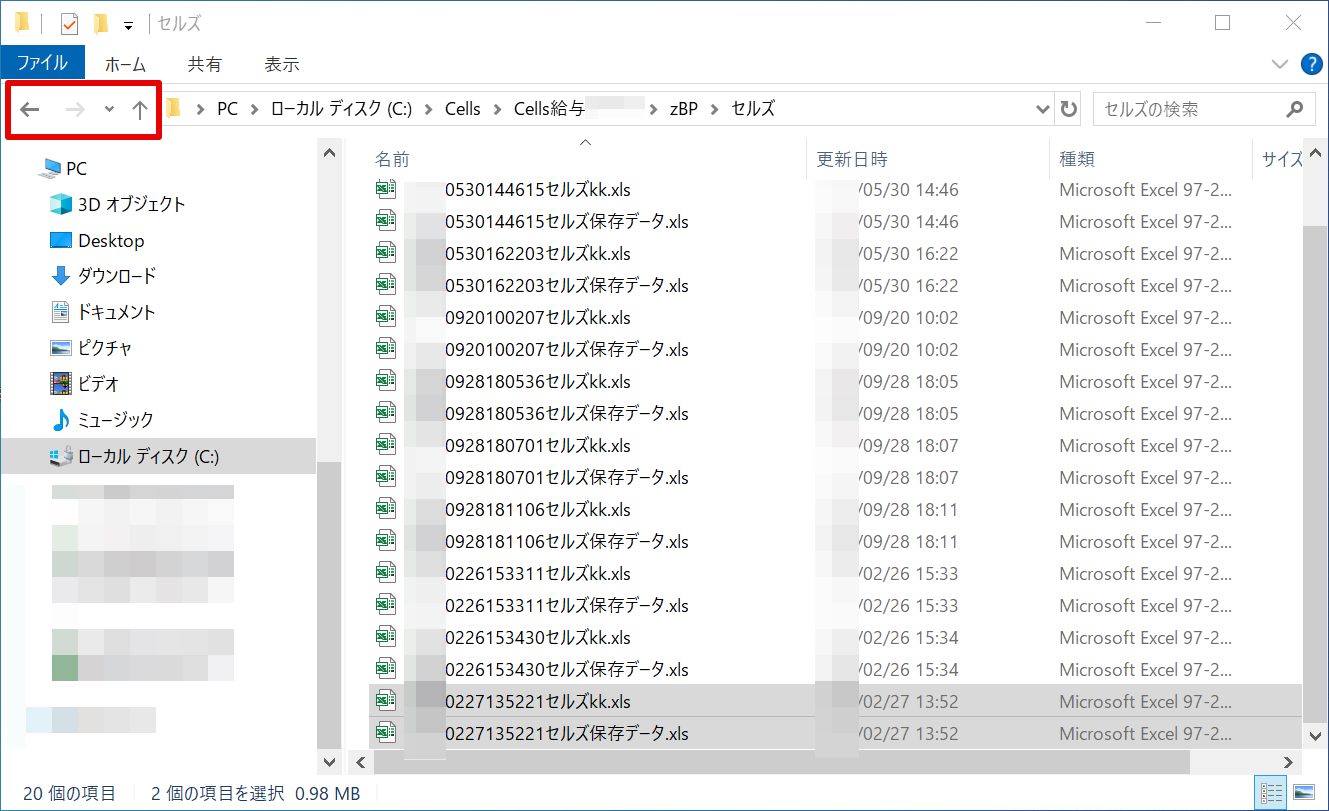Click the Back navigation arrow
This screenshot has height=811, width=1329.
coord(30,110)
